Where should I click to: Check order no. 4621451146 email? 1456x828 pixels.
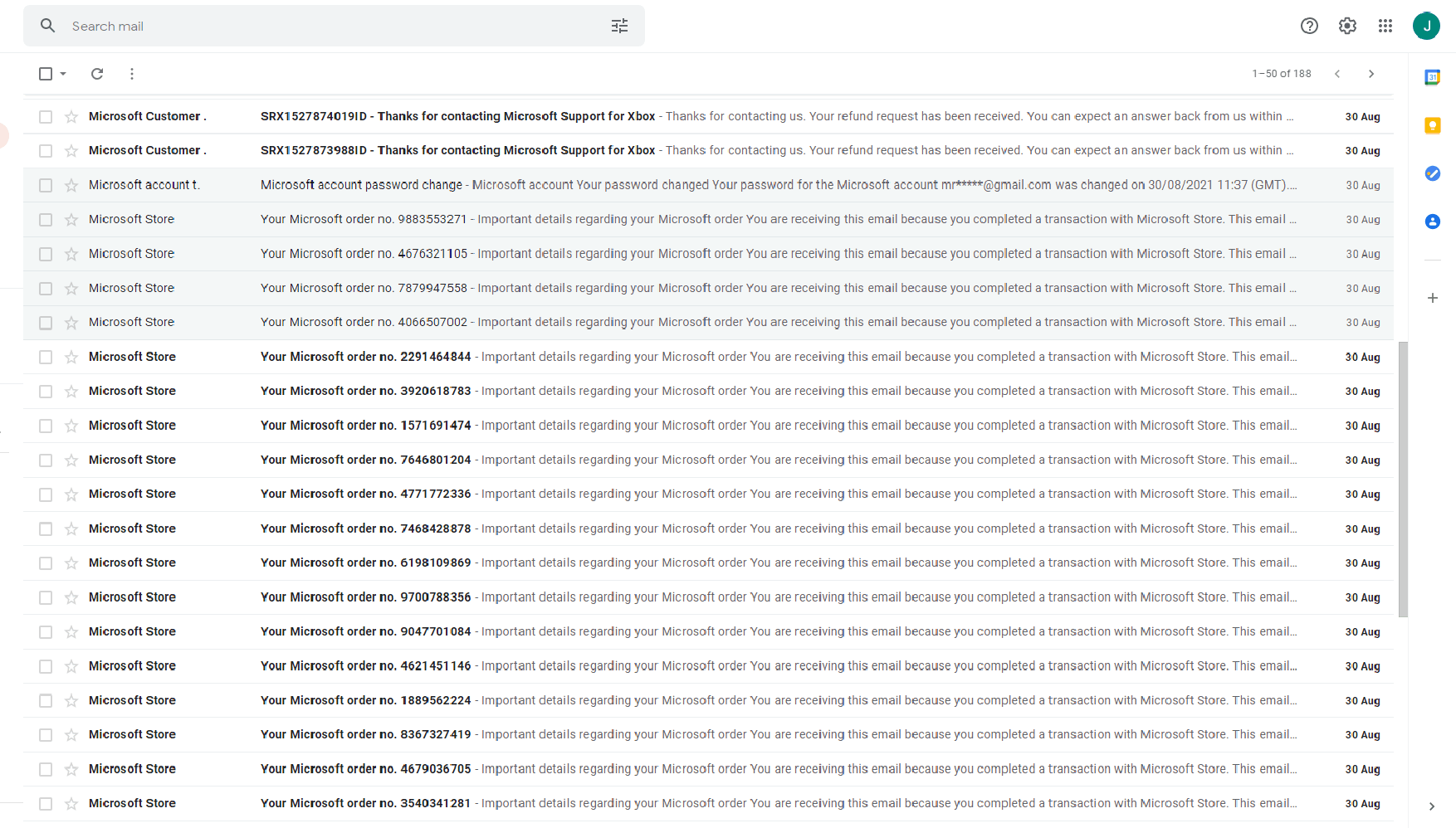click(46, 666)
